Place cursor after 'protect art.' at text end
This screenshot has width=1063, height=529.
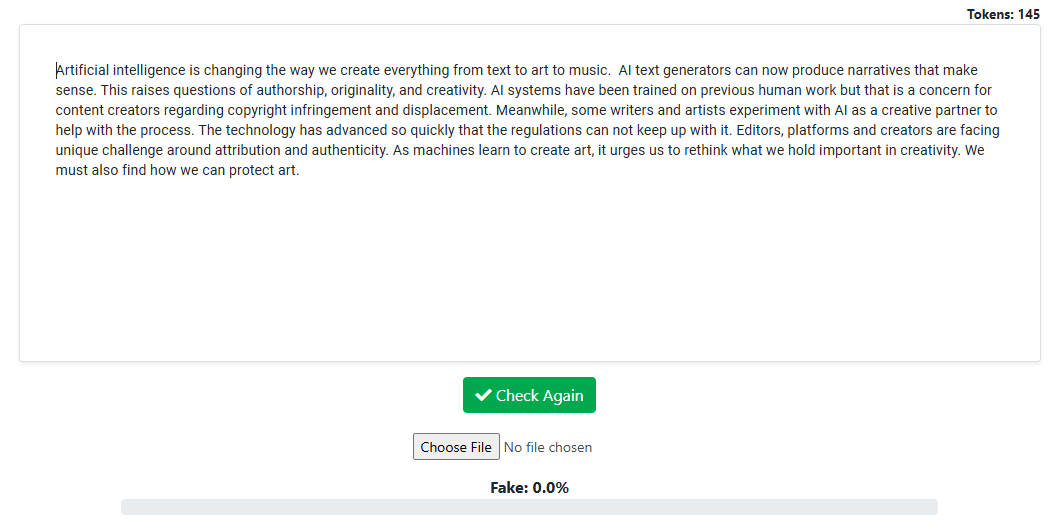pos(300,170)
